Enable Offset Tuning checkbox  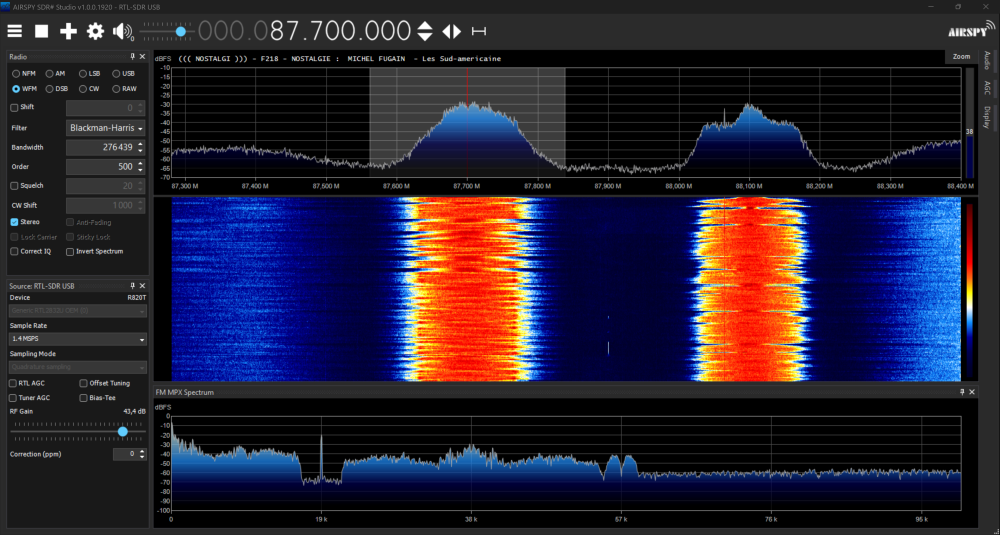84,383
